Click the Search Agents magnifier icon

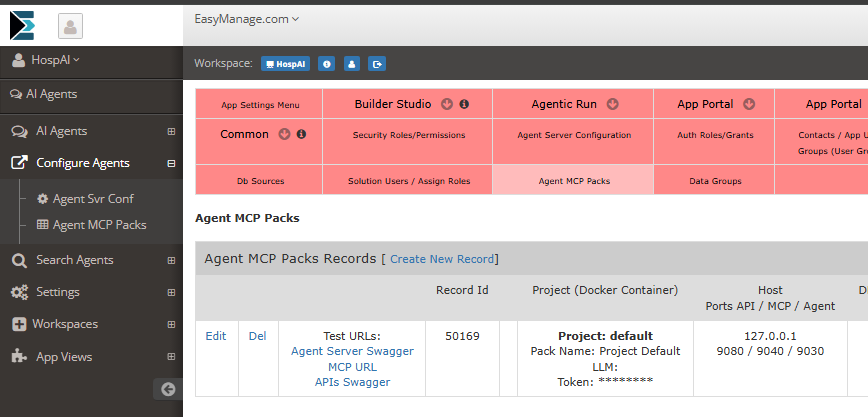pos(19,260)
